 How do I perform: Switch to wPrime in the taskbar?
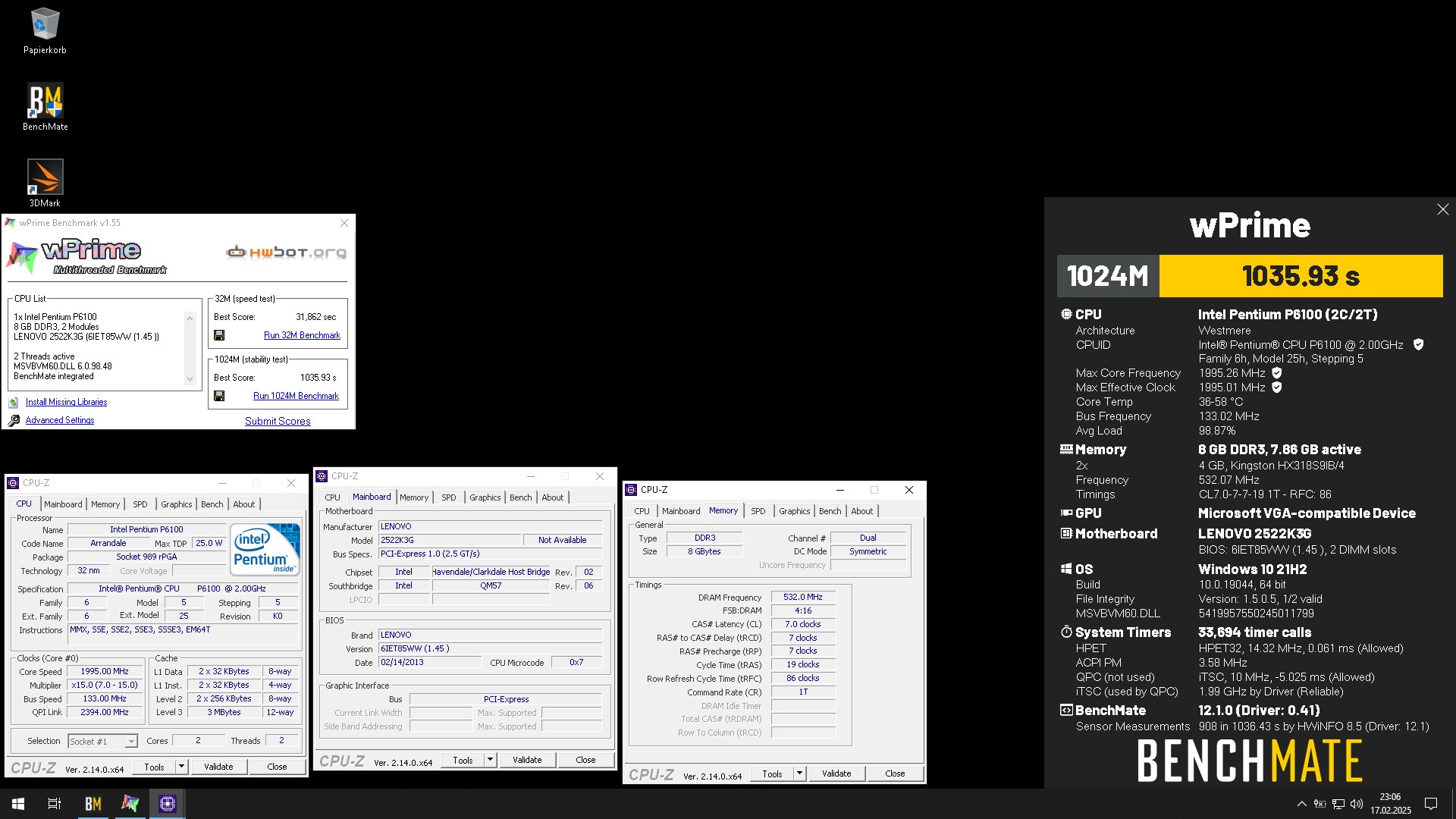click(x=130, y=804)
